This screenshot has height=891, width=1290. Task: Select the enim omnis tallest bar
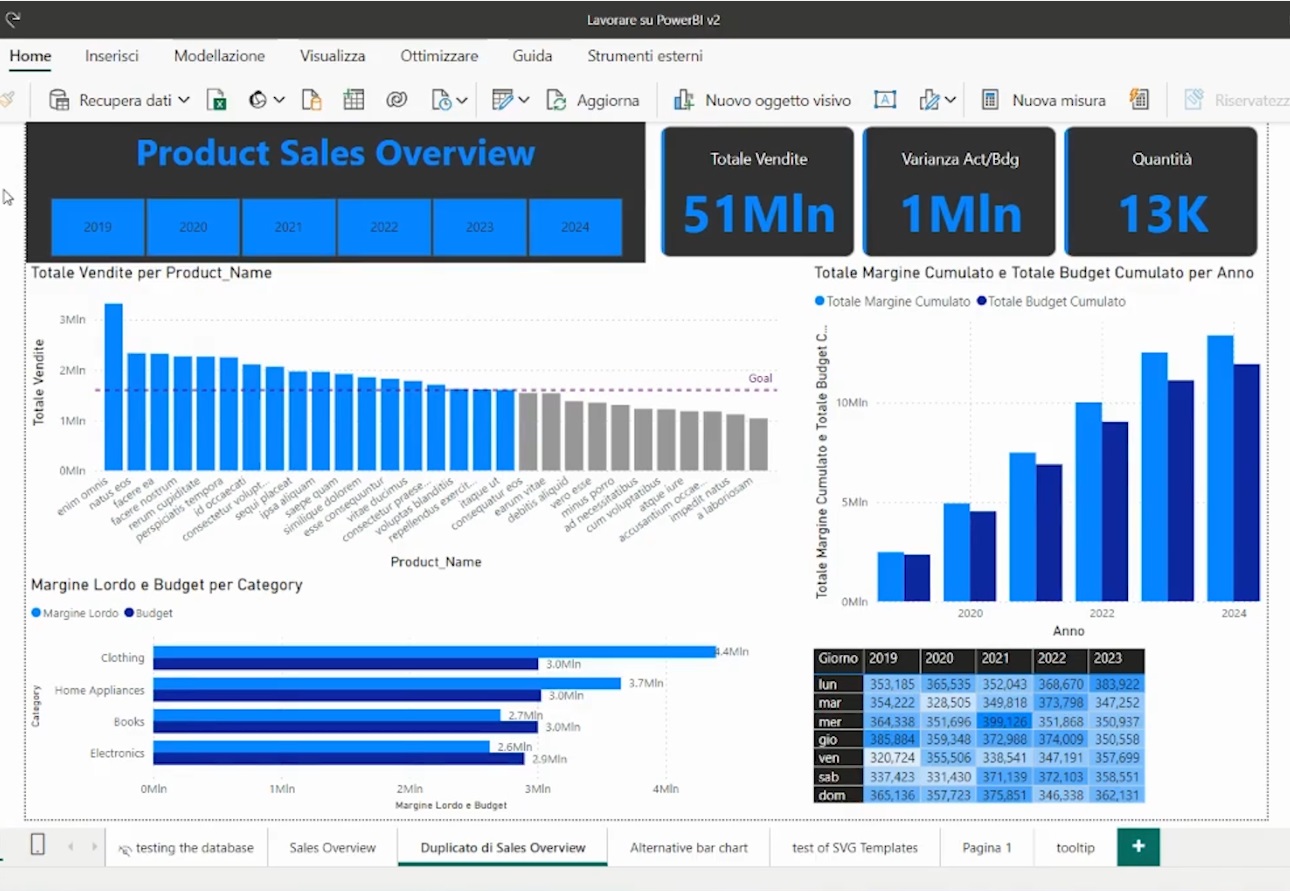(113, 387)
